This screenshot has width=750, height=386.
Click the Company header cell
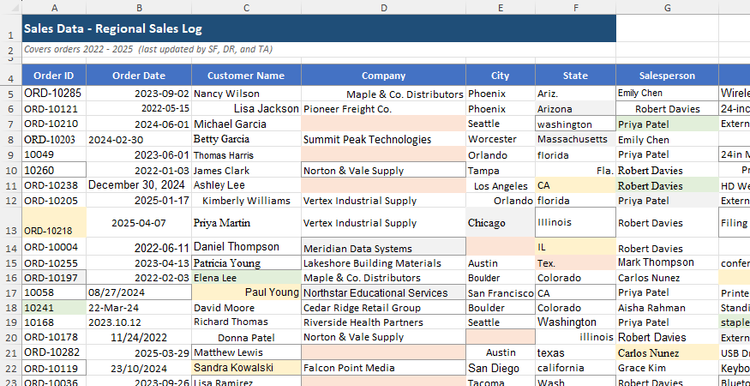[x=383, y=76]
